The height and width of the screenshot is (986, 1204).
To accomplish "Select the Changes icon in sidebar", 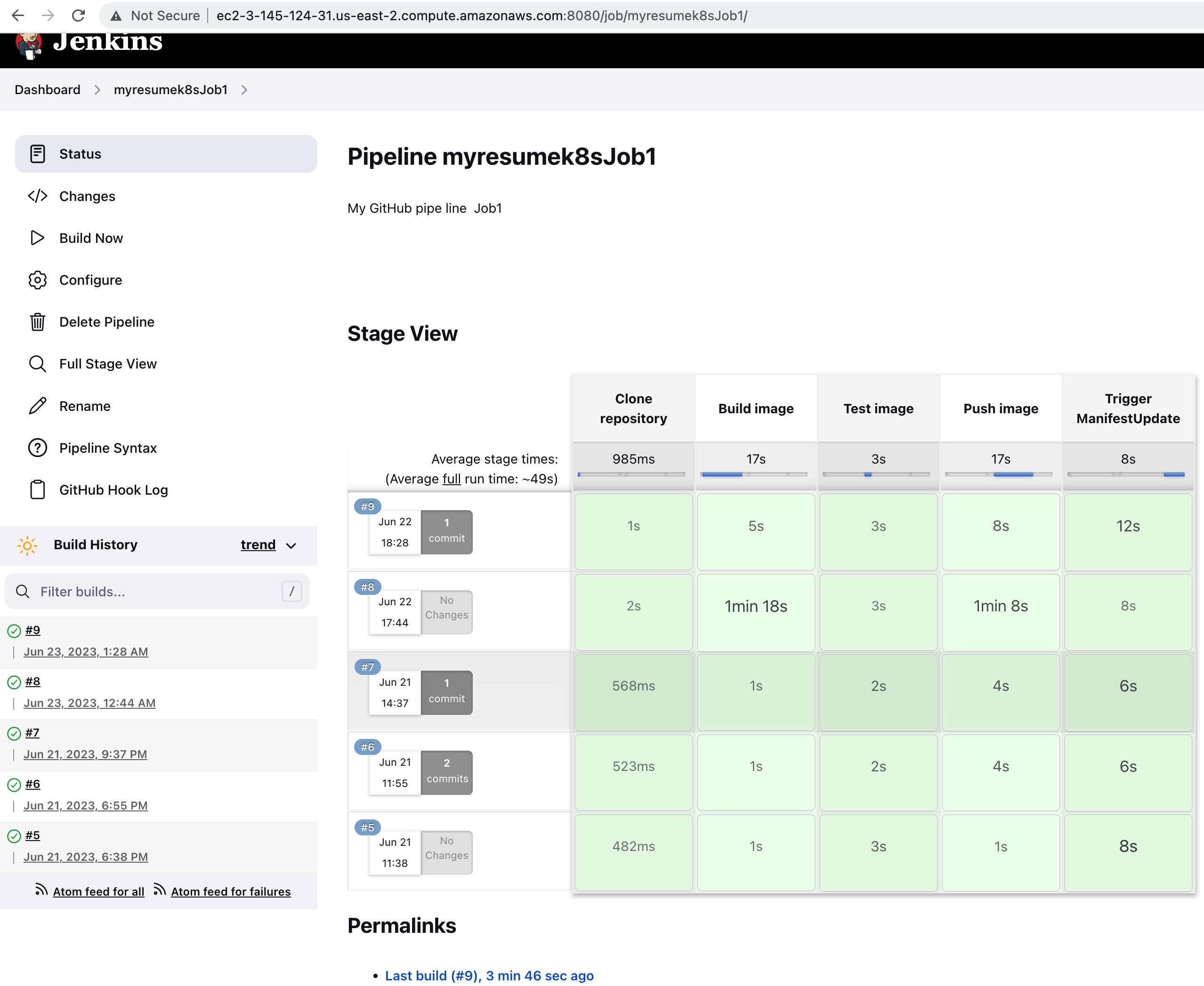I will point(38,196).
